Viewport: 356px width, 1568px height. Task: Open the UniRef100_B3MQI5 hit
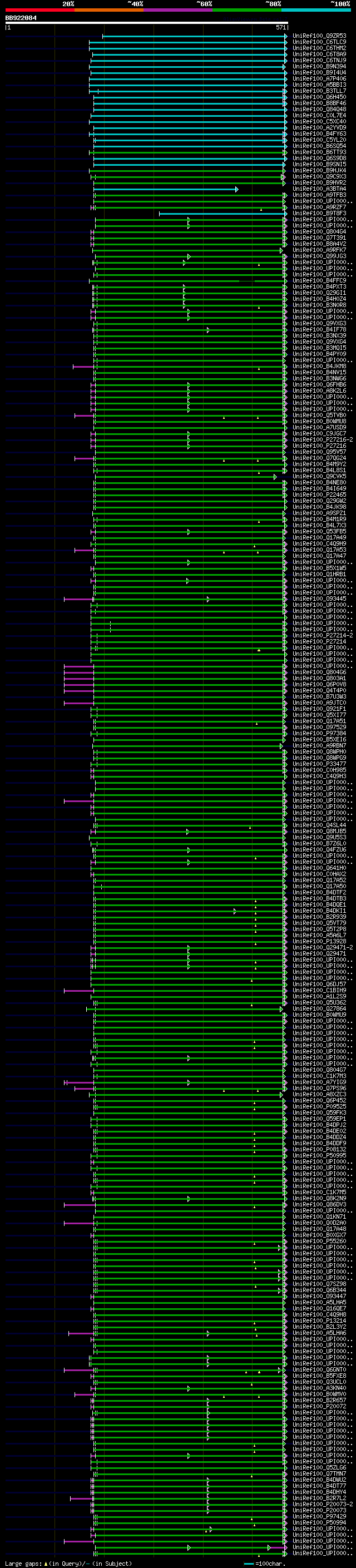[319, 348]
